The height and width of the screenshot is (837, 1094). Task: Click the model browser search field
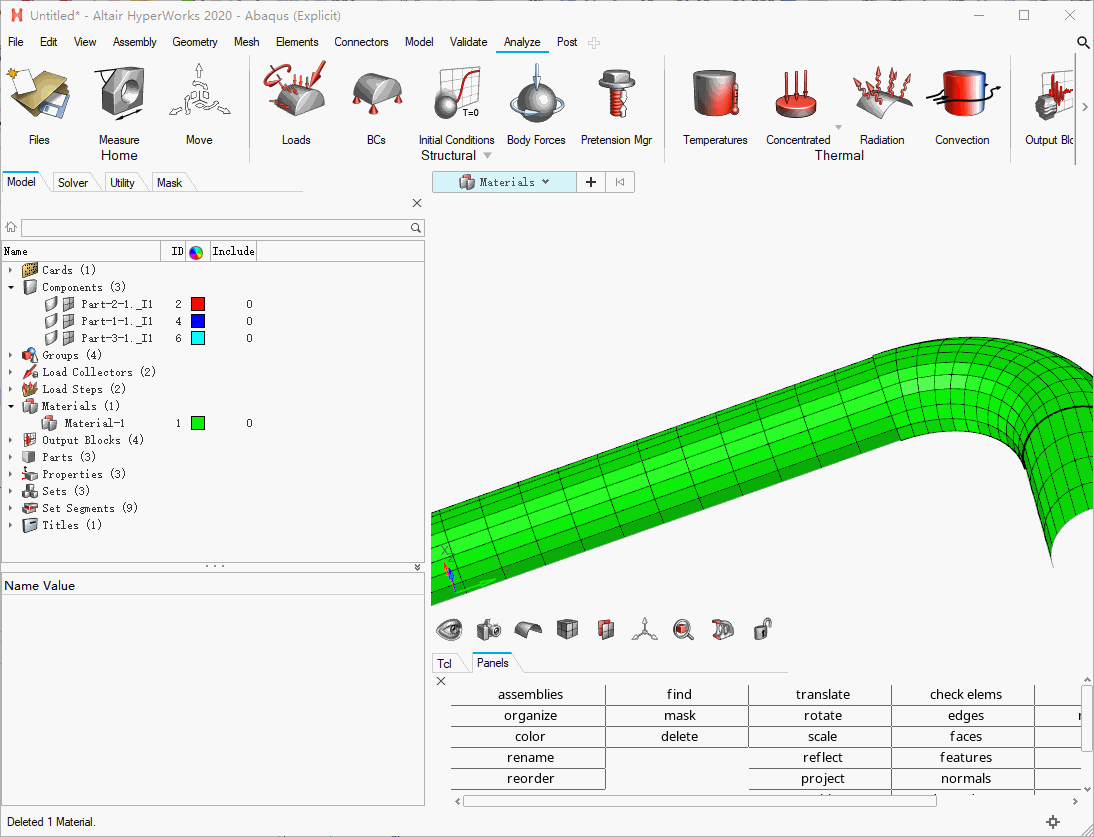point(215,228)
